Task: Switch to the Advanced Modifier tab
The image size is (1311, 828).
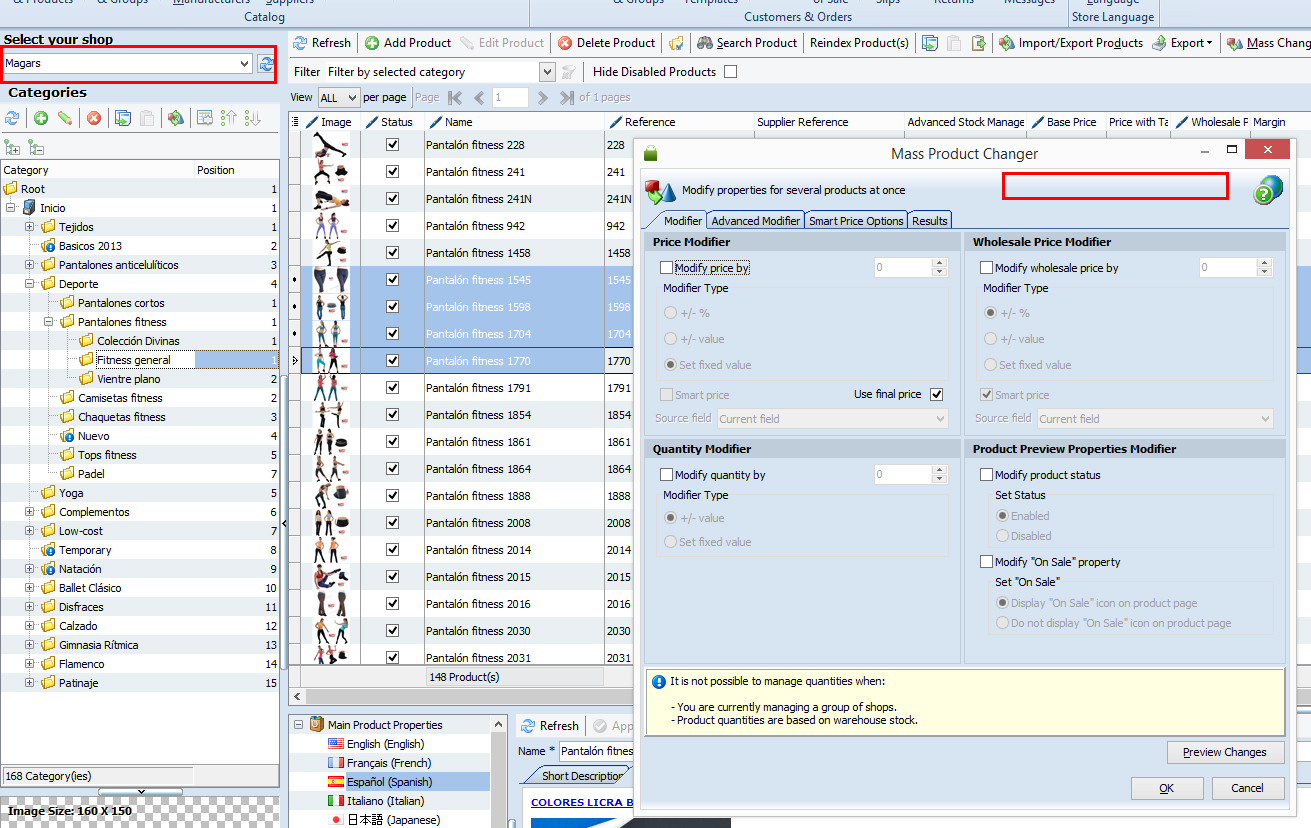Action: pos(756,221)
